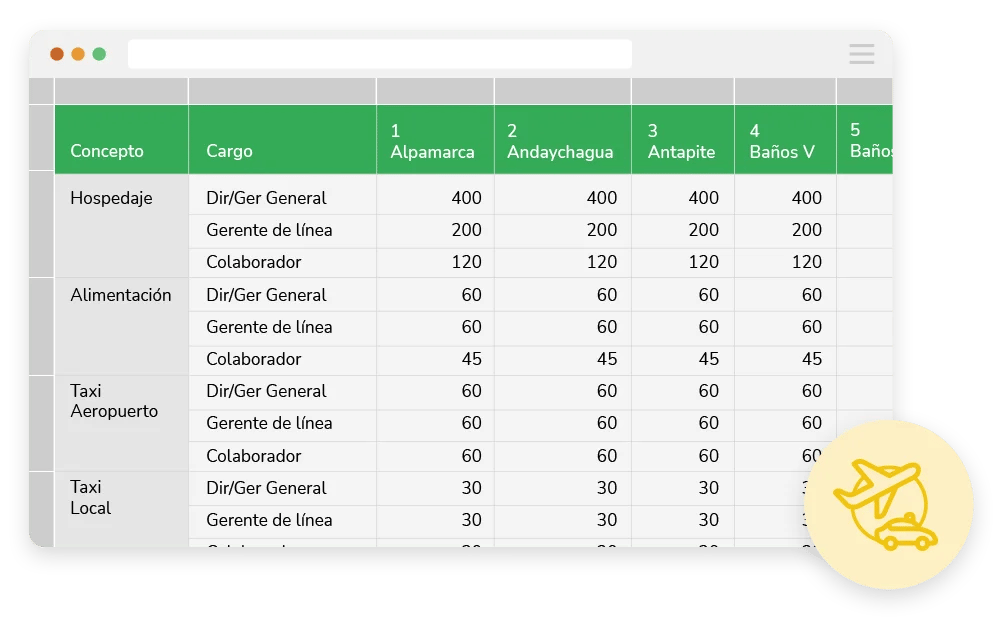
Task: Select Dir/Ger General under Alimentación
Action: (x=283, y=295)
